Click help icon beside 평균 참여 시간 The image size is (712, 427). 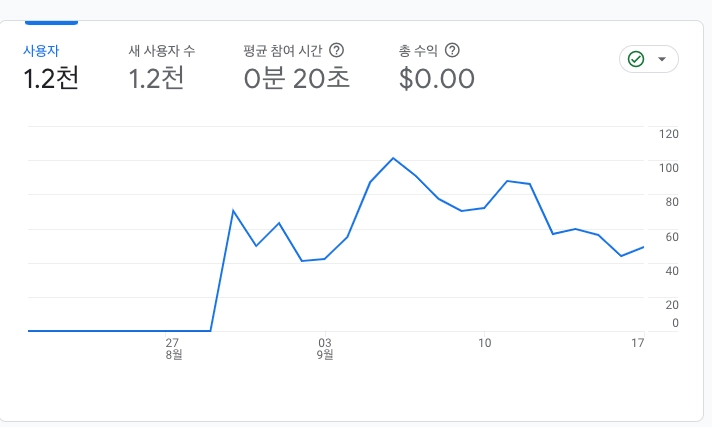[337, 50]
